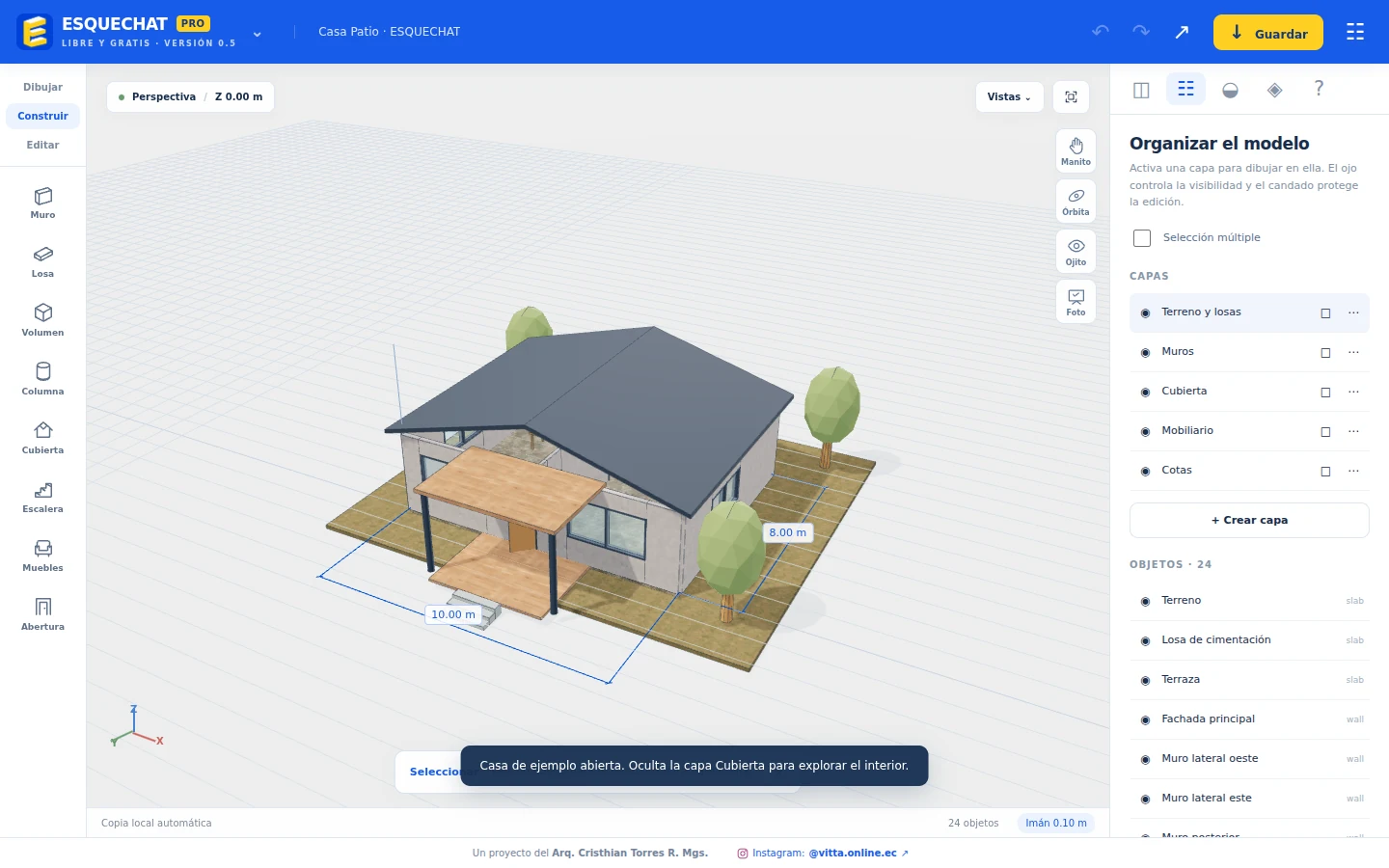Screen dimensions: 1389x868
Task: Select the Muro wall tool
Action: (42, 203)
